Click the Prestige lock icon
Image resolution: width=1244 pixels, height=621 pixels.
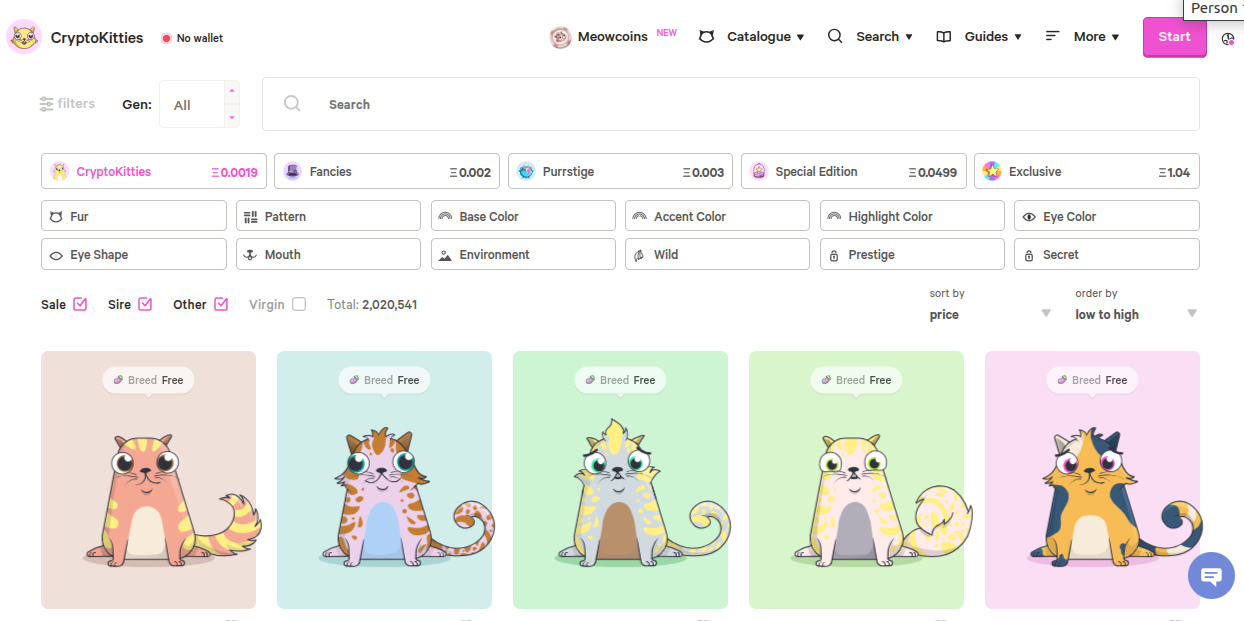click(834, 255)
